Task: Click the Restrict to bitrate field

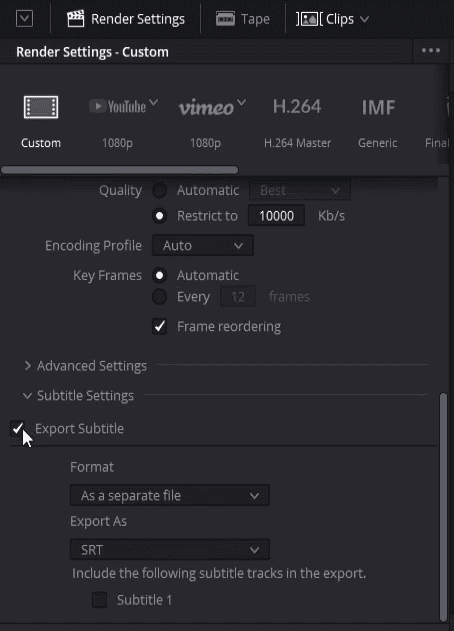Action: (276, 216)
